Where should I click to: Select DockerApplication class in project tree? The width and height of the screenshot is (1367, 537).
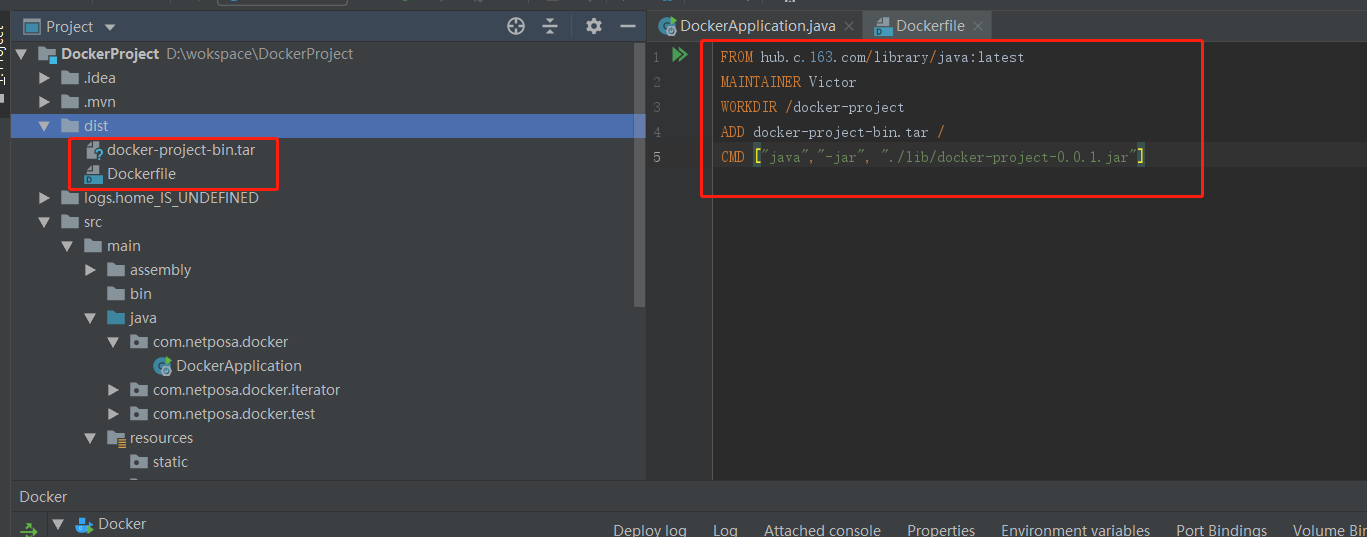coord(239,366)
